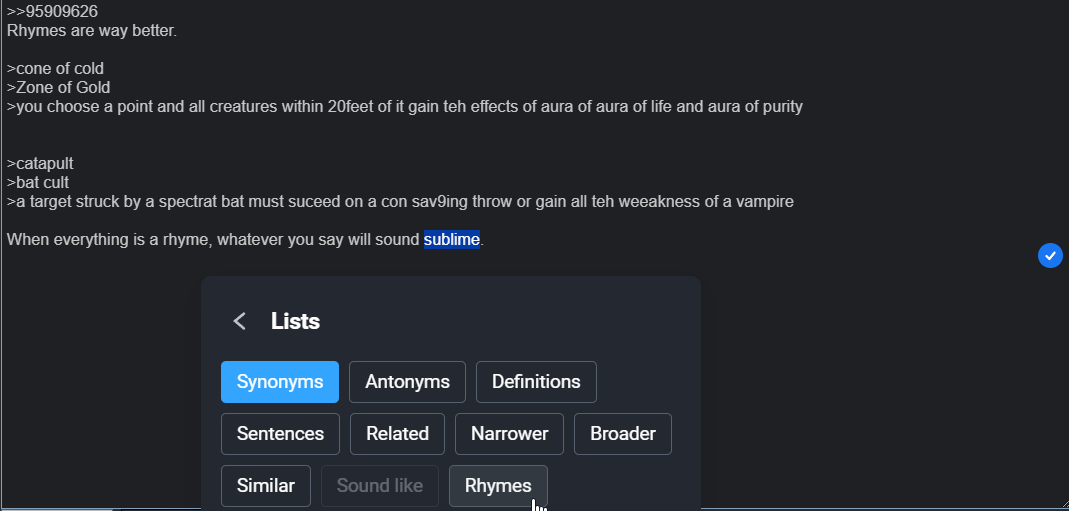Place cursor on the ">cone of cold" line

[55, 69]
